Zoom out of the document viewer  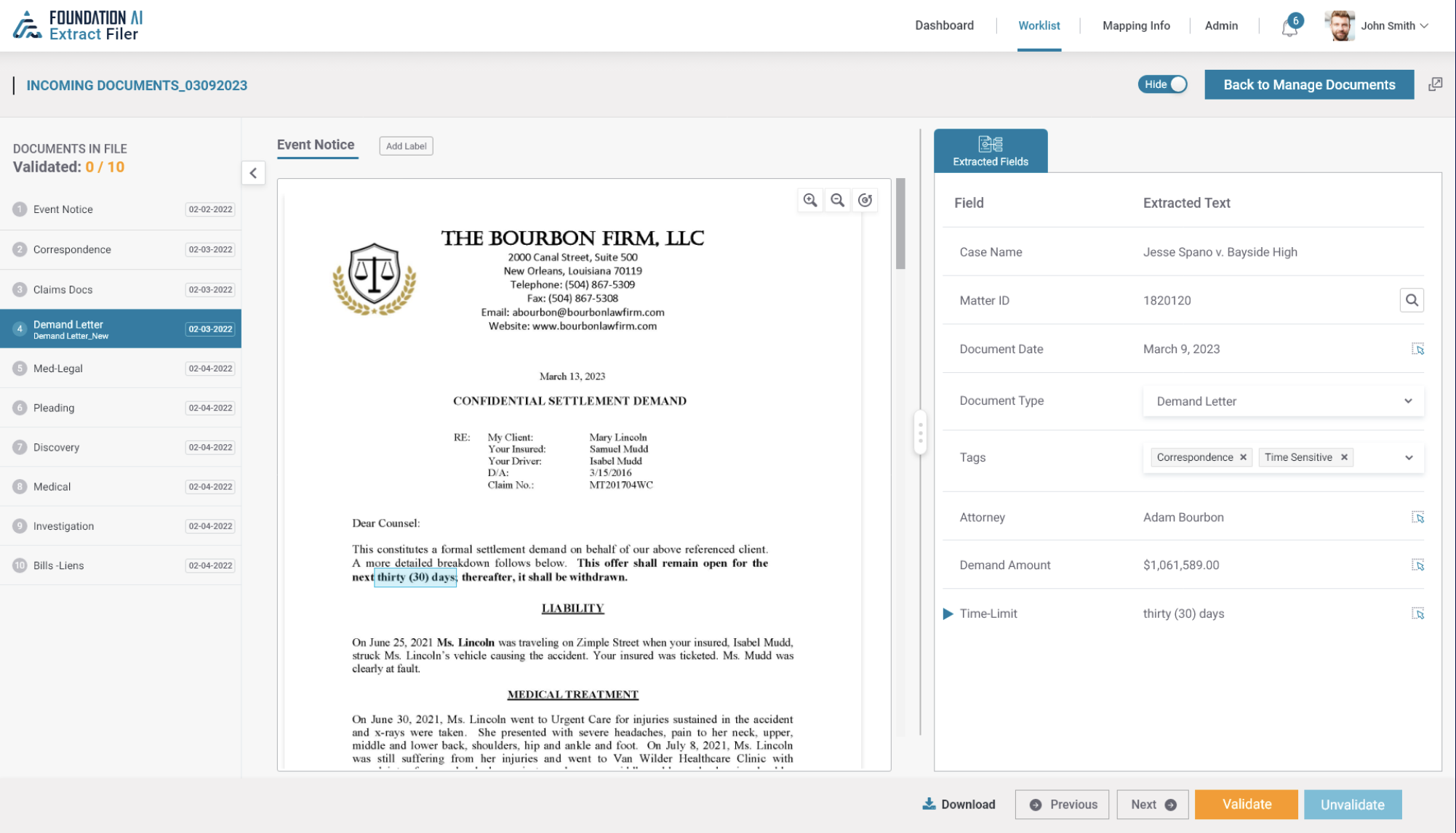click(837, 199)
